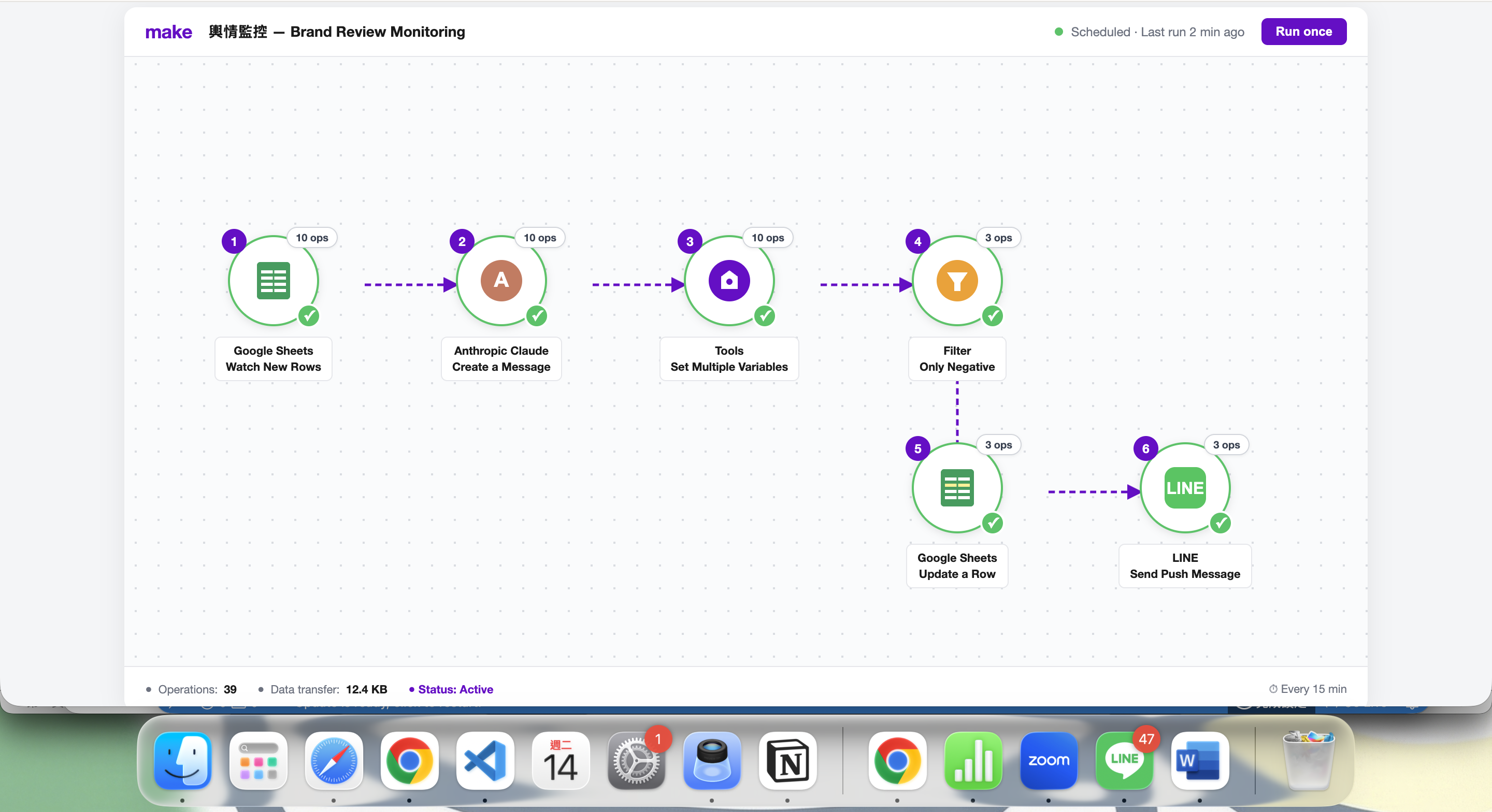
Task: Click the Run once button
Action: pos(1303,32)
